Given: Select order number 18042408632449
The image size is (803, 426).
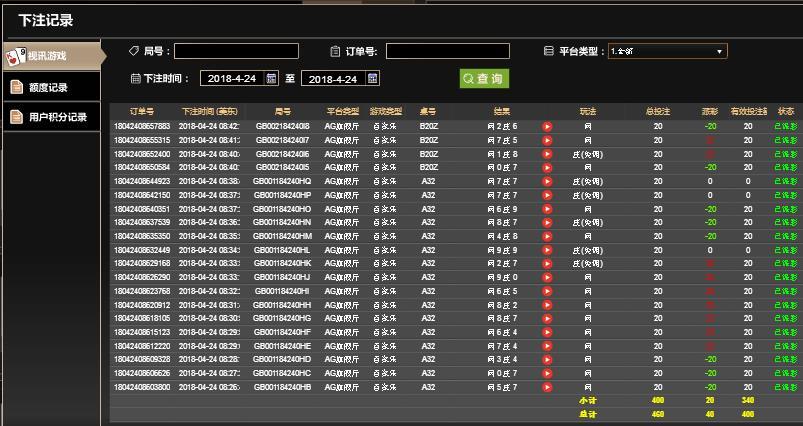Looking at the screenshot, I should [x=142, y=250].
